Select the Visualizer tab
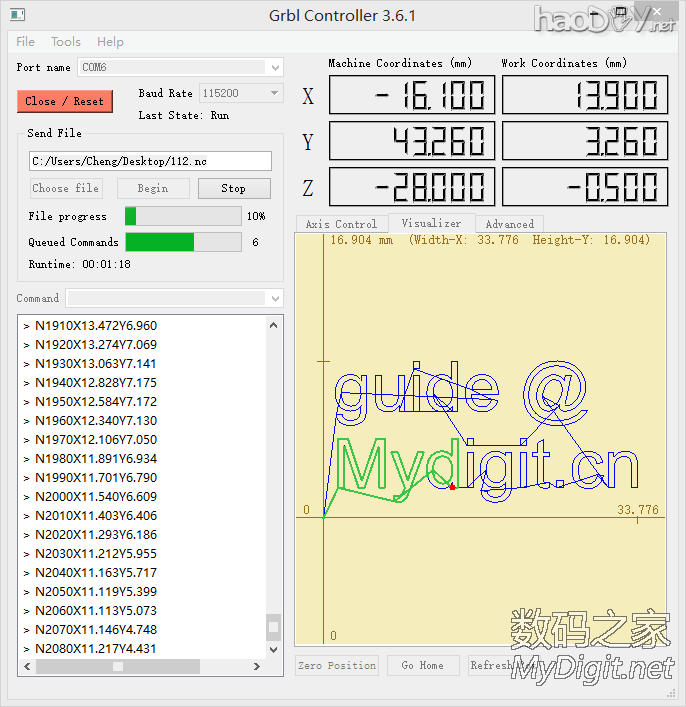Screen dimensions: 686x707 click(431, 224)
